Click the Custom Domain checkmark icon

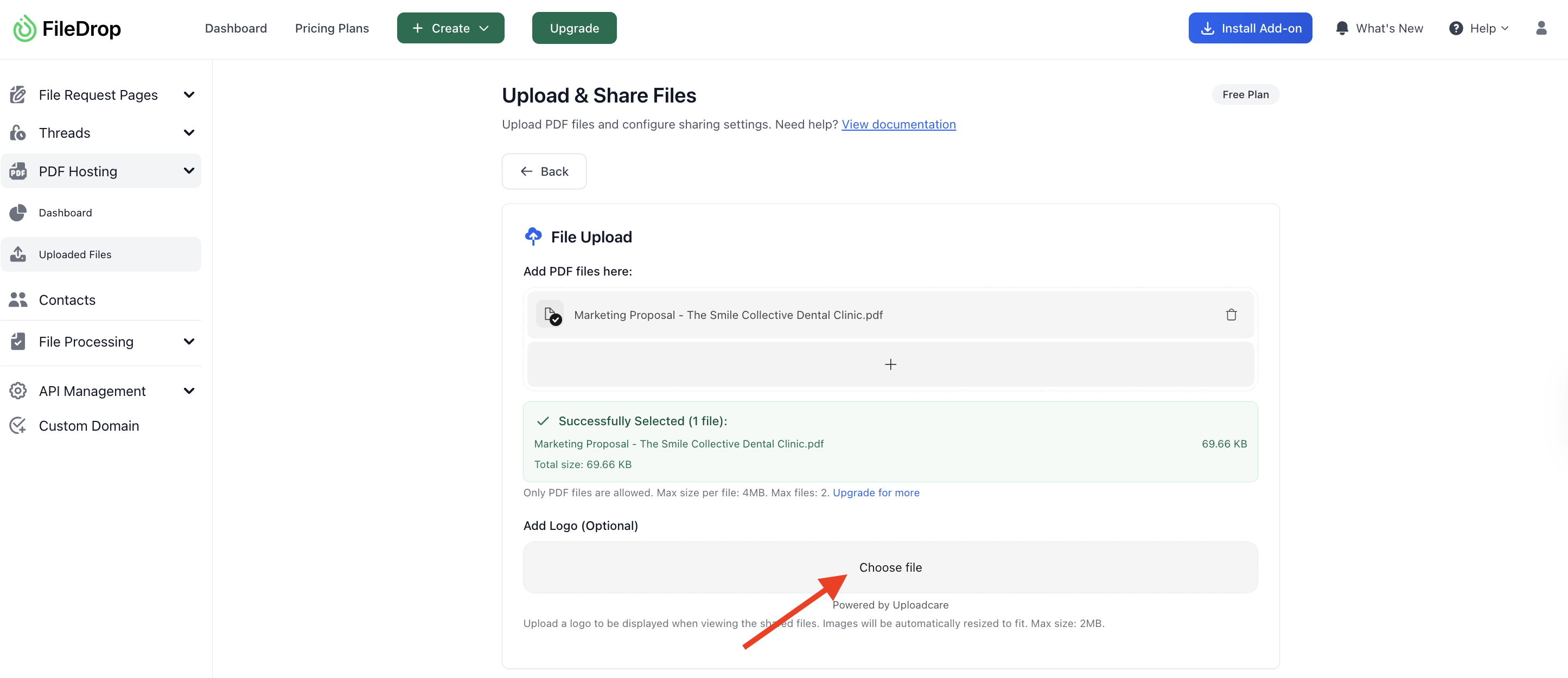coord(18,425)
